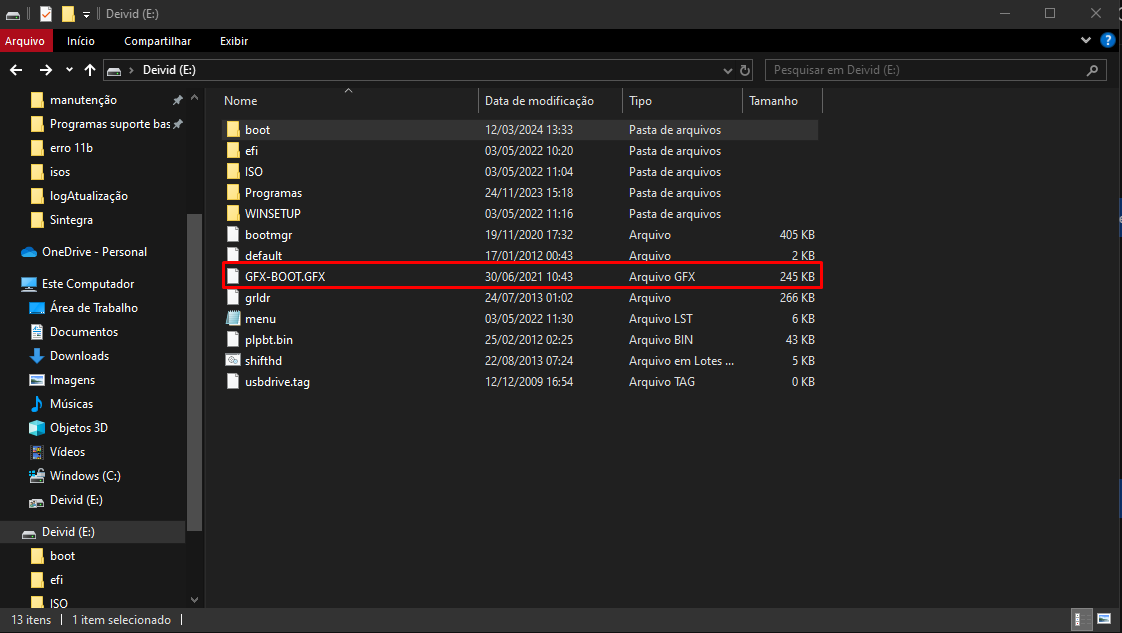Click the Imagens picture icon
1122x633 pixels.
(x=37, y=380)
